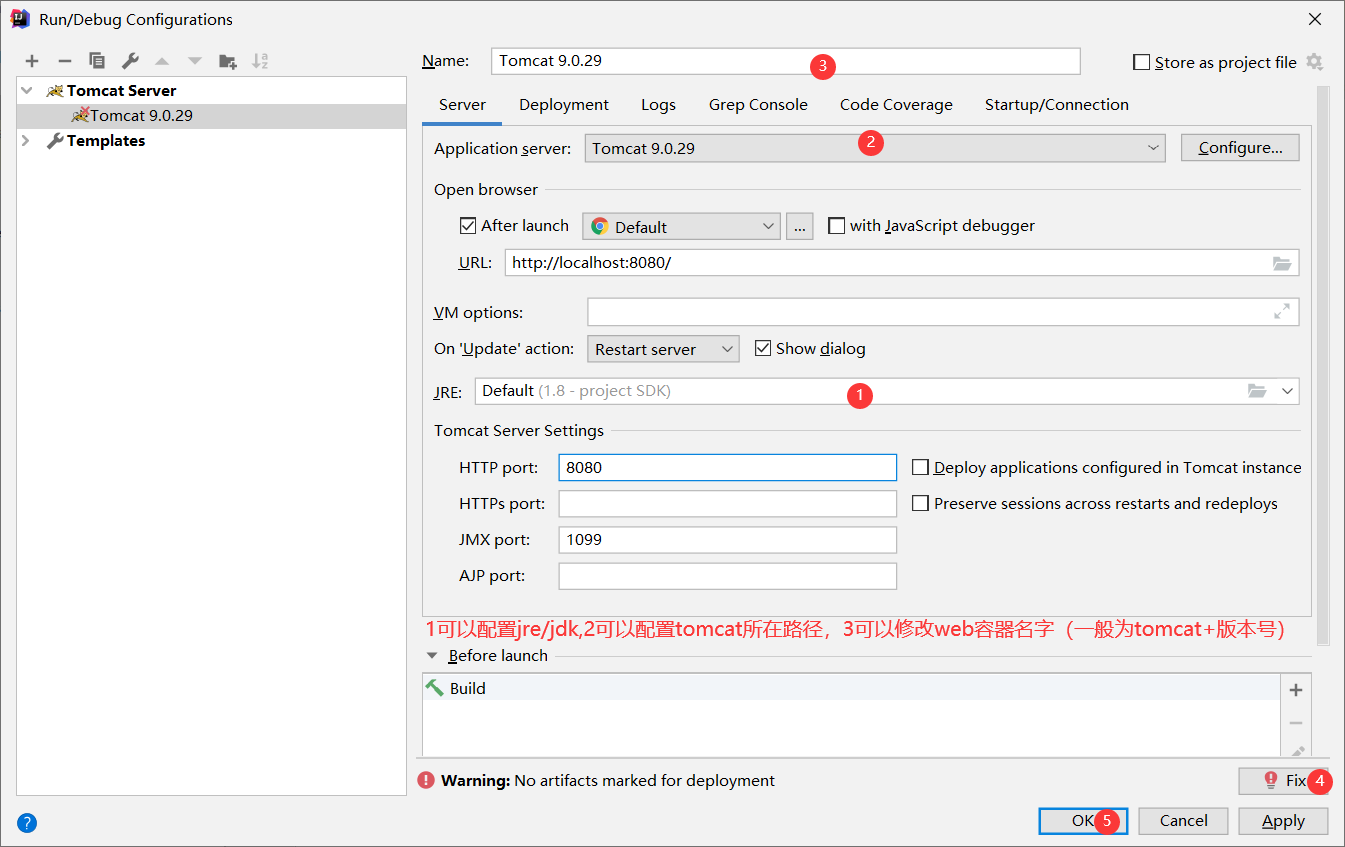Expand the Templates tree node
Image resolution: width=1345 pixels, height=847 pixels.
tap(26, 141)
